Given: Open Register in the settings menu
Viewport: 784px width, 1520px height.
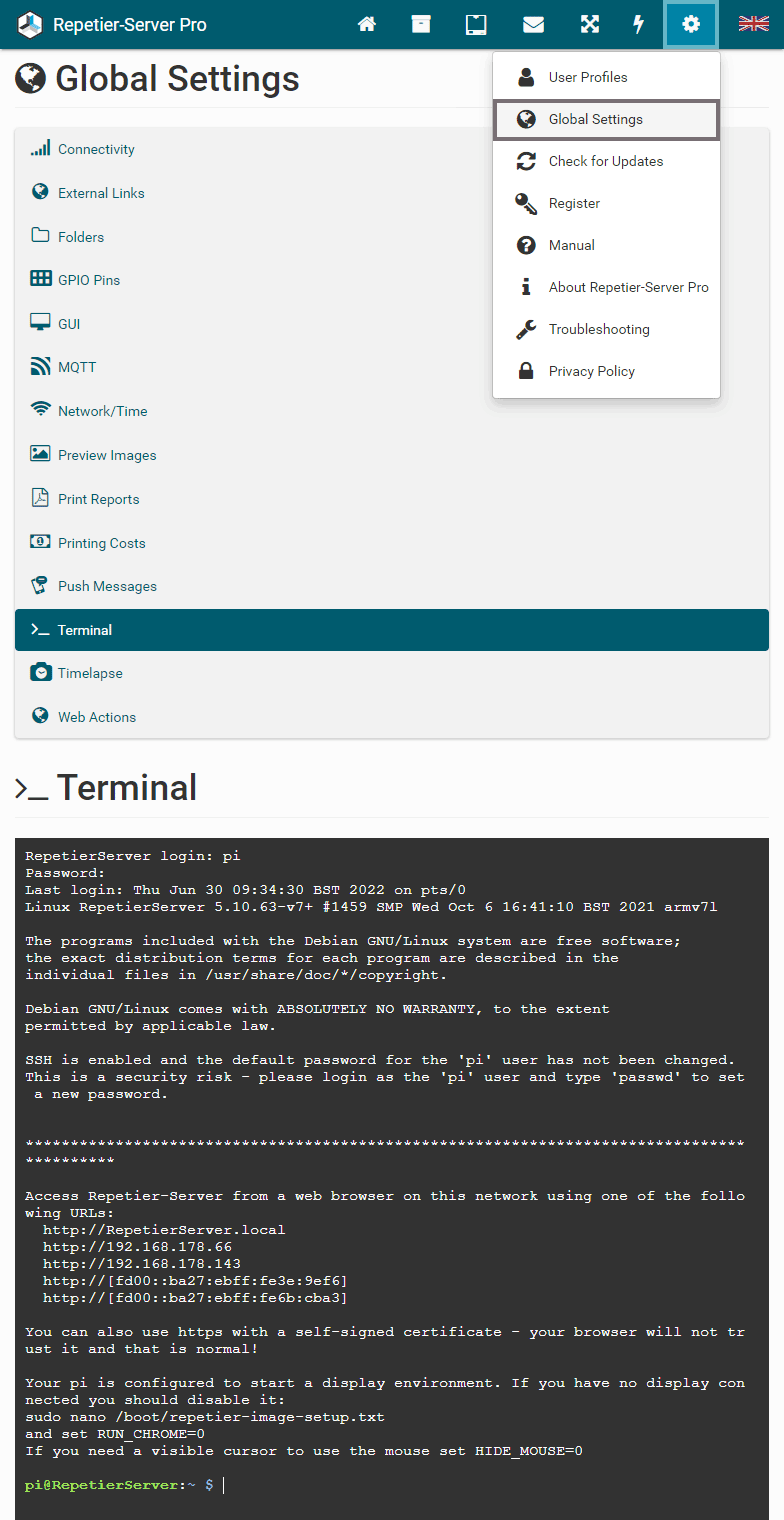Looking at the screenshot, I should [x=574, y=203].
